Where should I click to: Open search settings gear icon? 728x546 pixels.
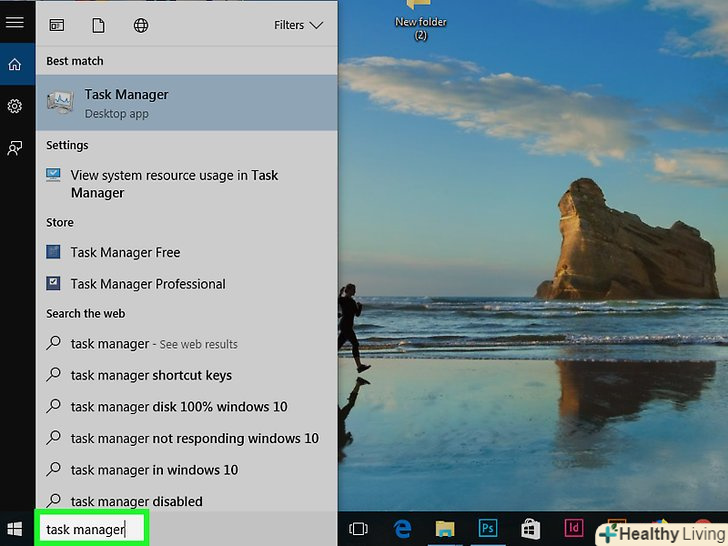[x=14, y=106]
